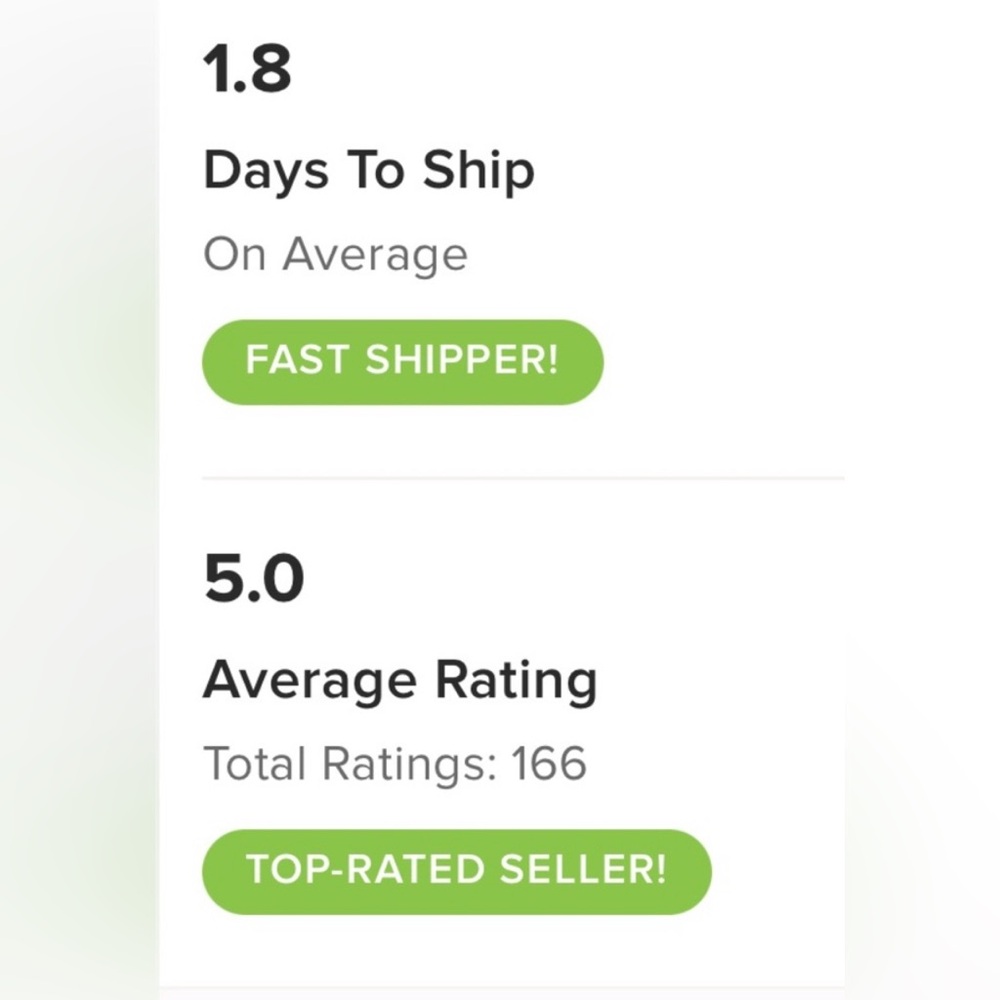1000x1000 pixels.
Task: Click the green TOP-RATED SELLER pill
Action: (457, 870)
